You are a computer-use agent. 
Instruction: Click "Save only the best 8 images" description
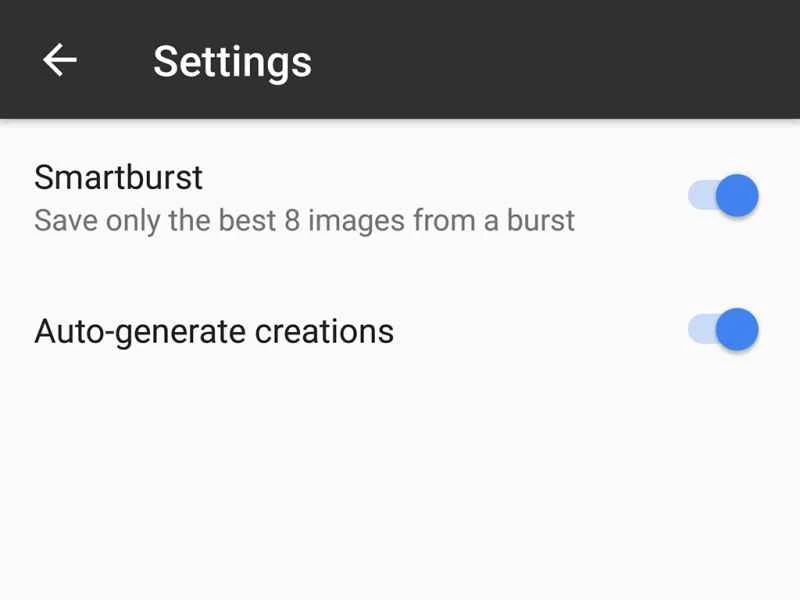[304, 220]
